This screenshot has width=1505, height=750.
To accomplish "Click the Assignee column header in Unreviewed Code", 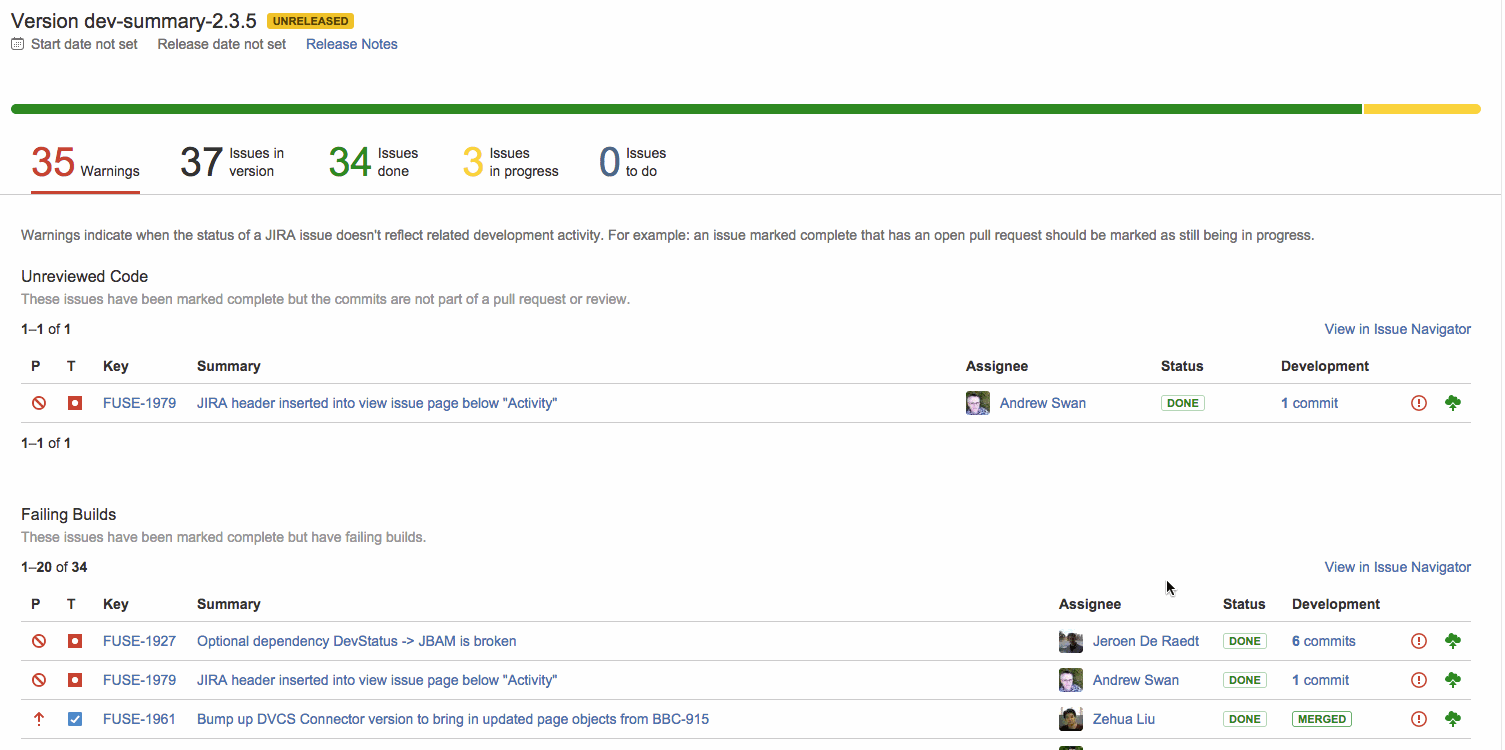I will (x=997, y=366).
